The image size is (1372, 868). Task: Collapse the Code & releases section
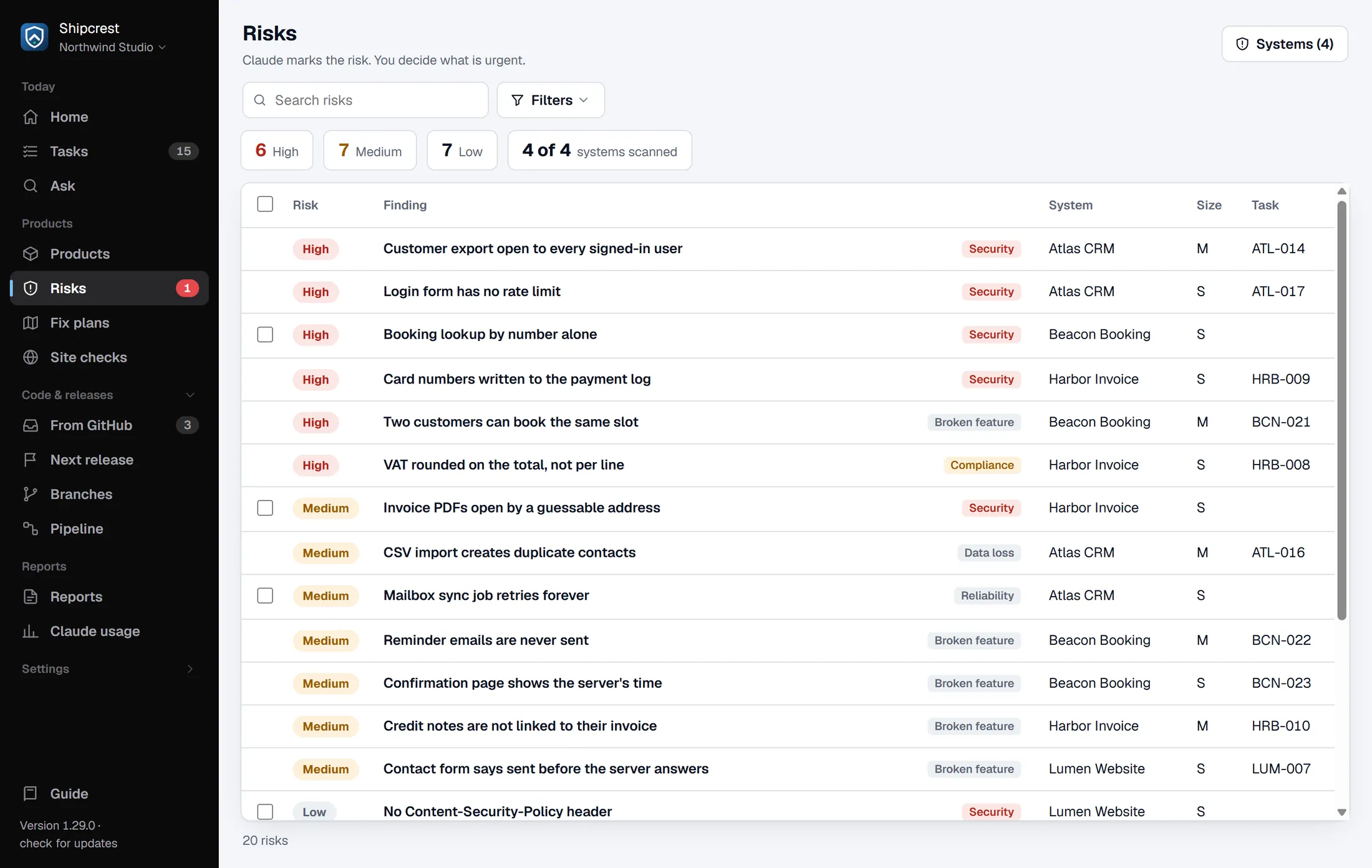(190, 395)
